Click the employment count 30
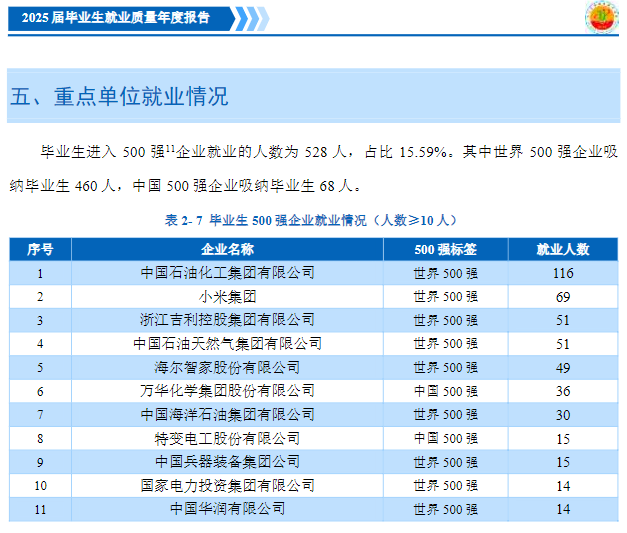The height and width of the screenshot is (533, 627). click(x=563, y=415)
